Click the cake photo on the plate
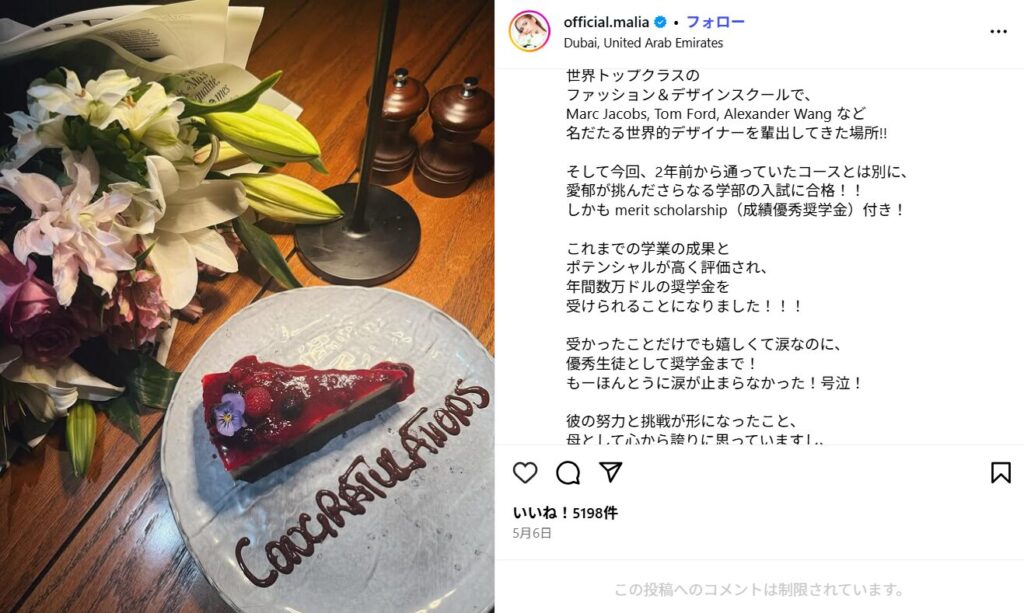The width and height of the screenshot is (1024, 613). tap(307, 415)
